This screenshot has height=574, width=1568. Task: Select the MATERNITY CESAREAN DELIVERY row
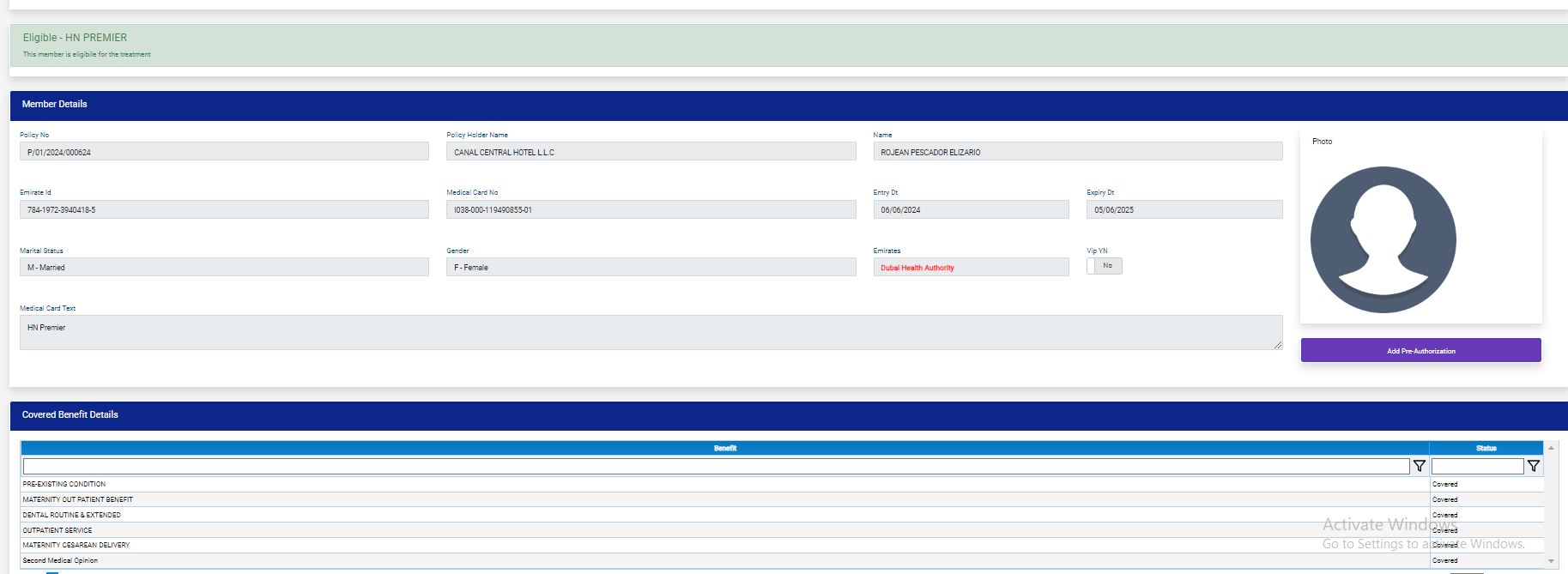pyautogui.click(x=783, y=545)
